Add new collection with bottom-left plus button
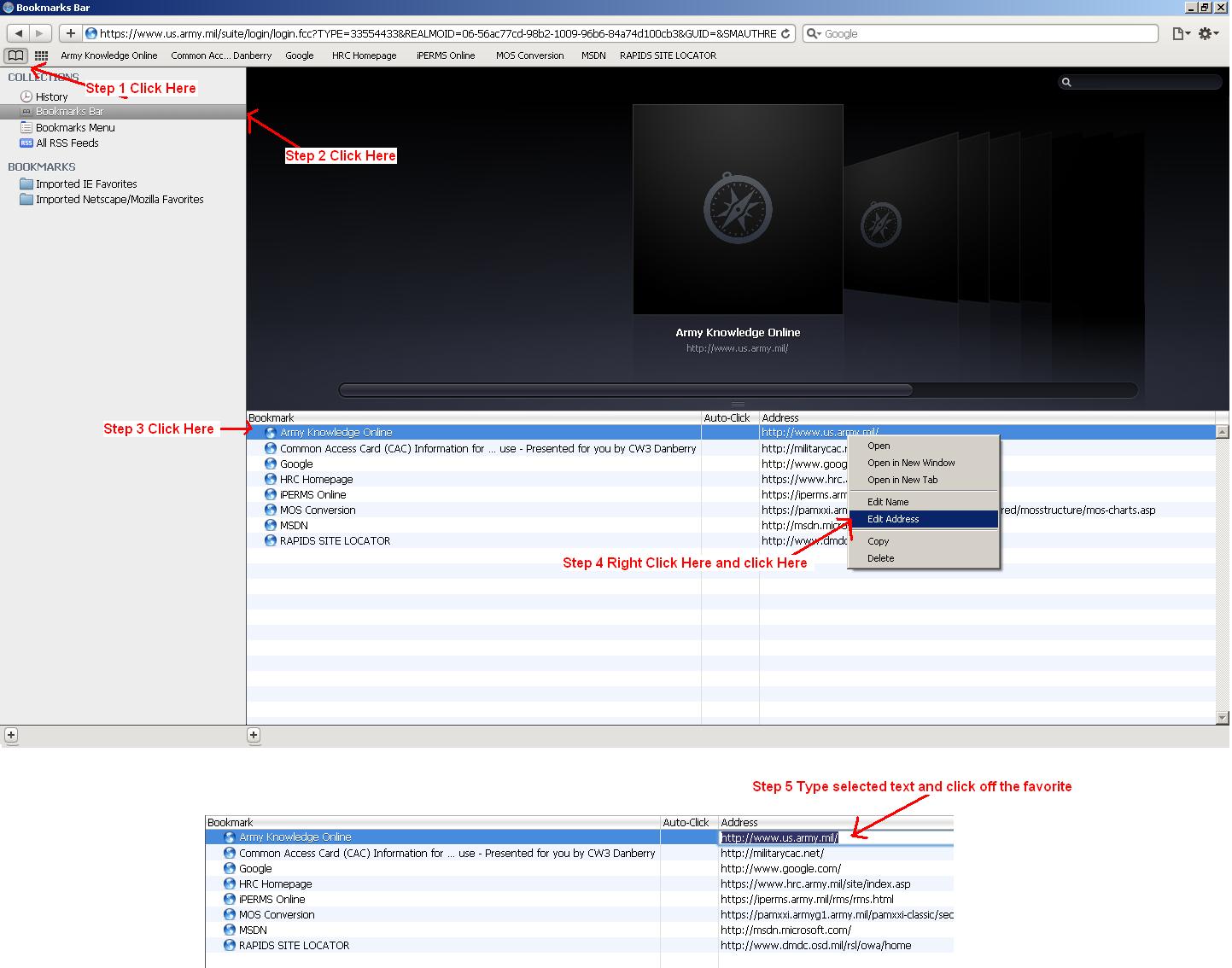 (11, 735)
